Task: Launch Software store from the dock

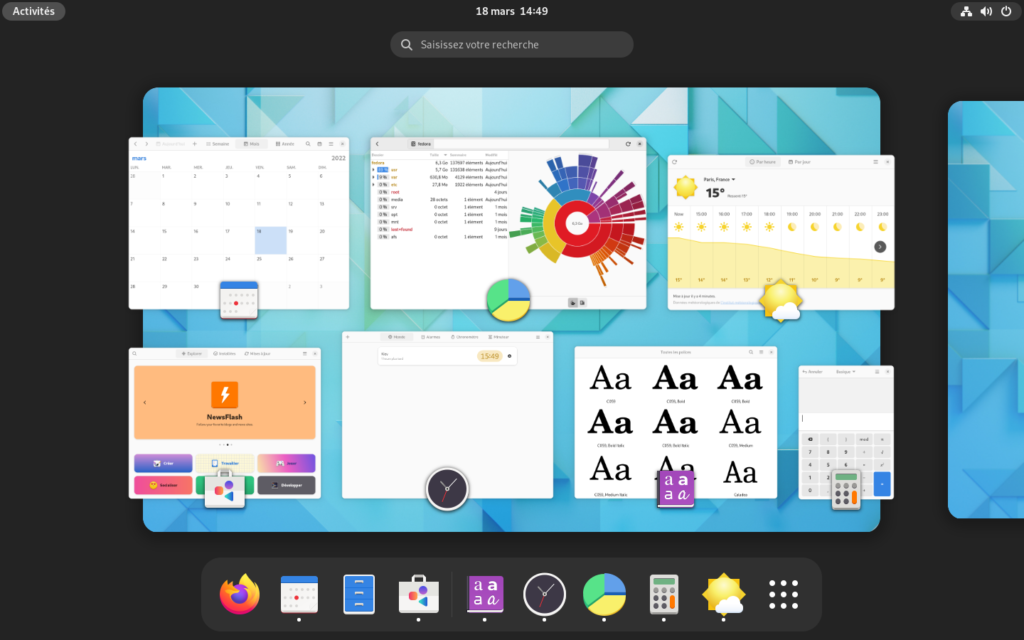Action: click(x=419, y=594)
